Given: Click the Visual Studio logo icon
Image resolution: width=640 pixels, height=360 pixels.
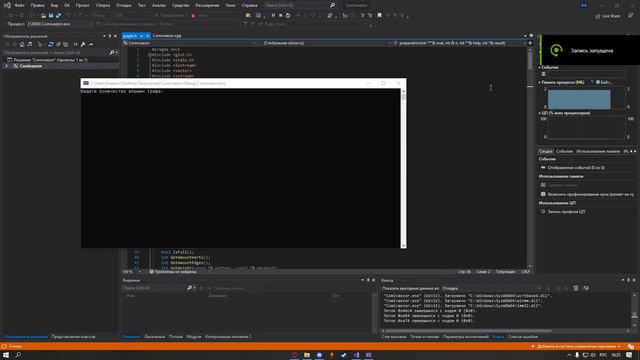Looking at the screenshot, I should (x=7, y=5).
